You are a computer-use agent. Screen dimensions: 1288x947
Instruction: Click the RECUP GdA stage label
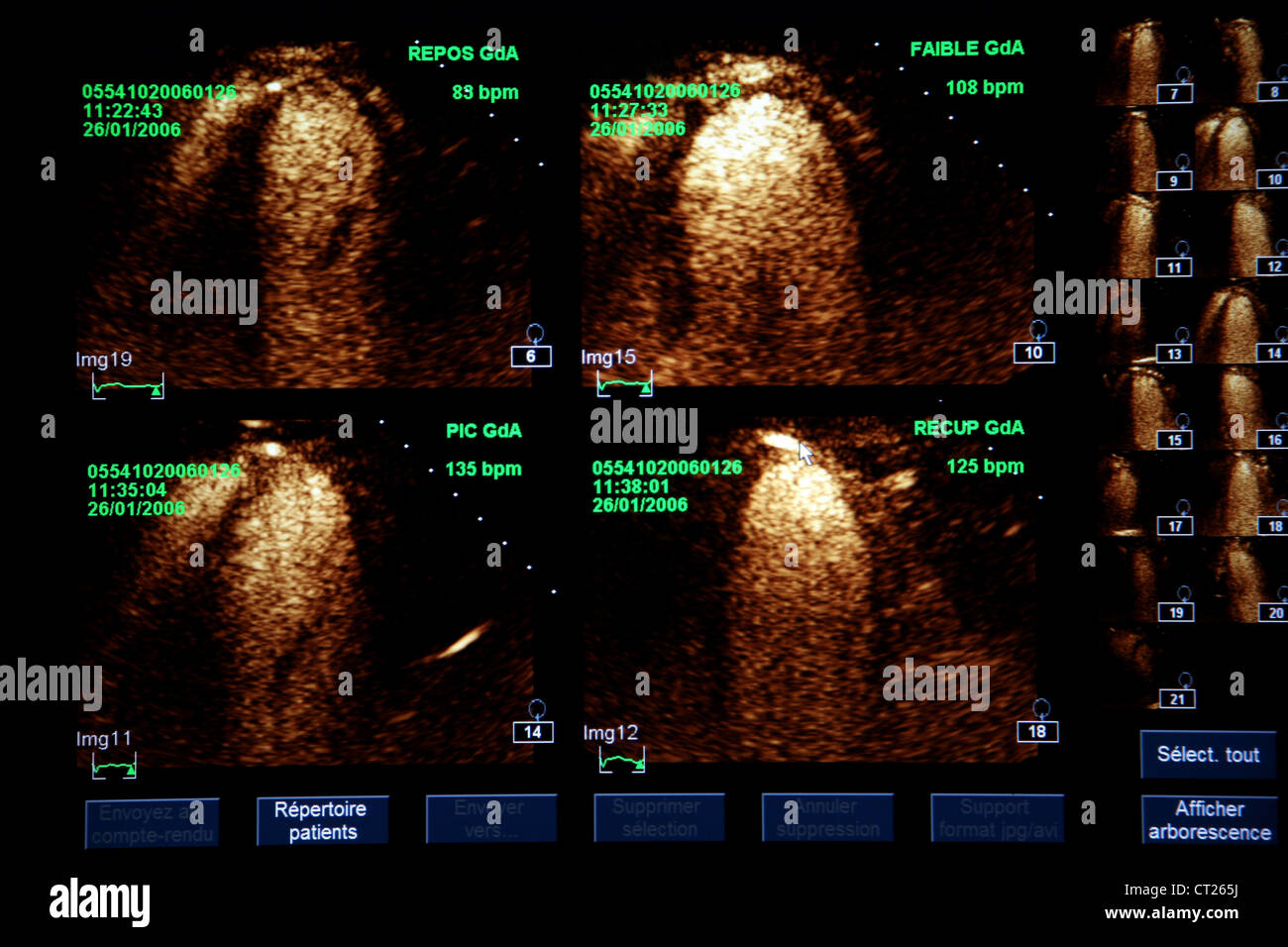tap(969, 428)
